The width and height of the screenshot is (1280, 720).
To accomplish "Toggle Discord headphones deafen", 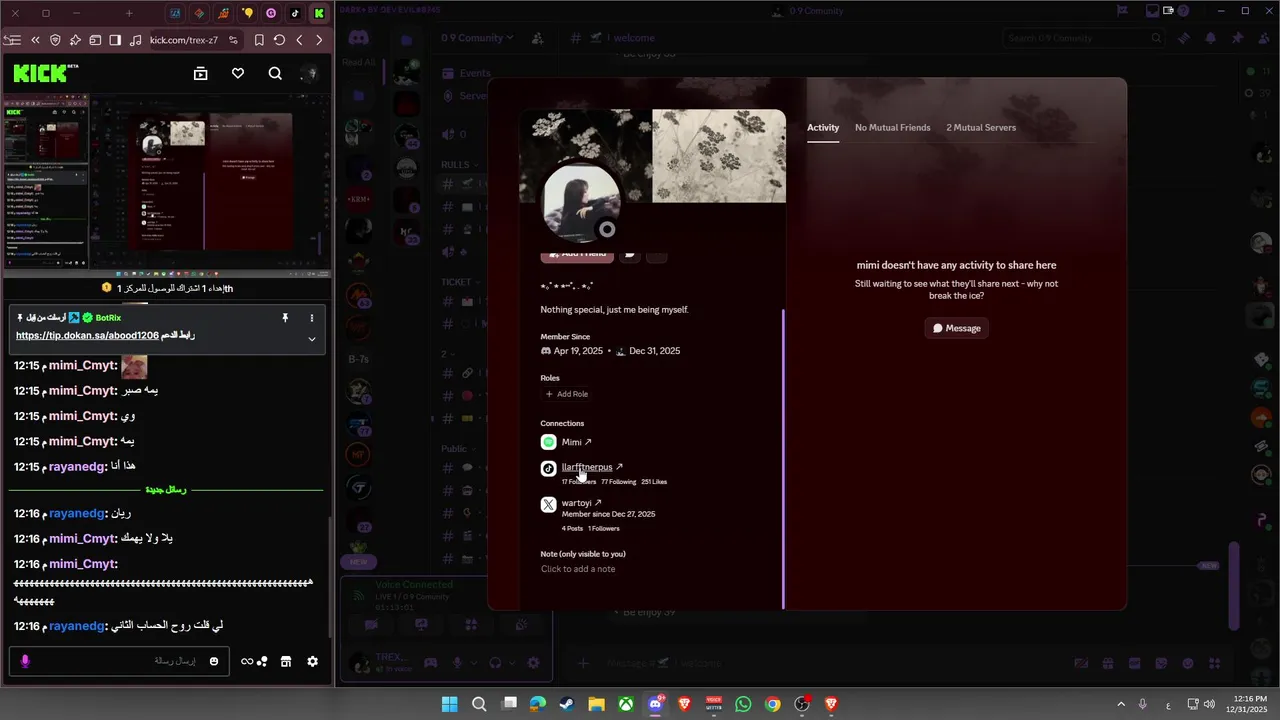I will pyautogui.click(x=495, y=662).
